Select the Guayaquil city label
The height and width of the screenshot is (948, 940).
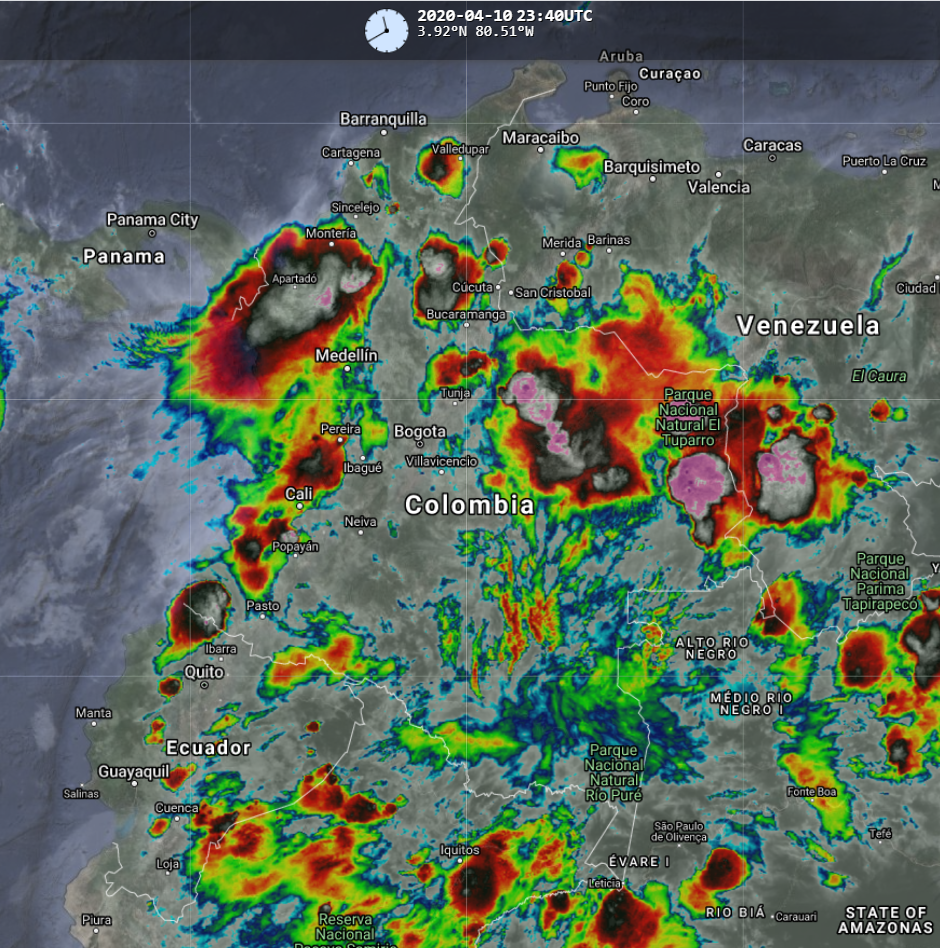tap(134, 771)
